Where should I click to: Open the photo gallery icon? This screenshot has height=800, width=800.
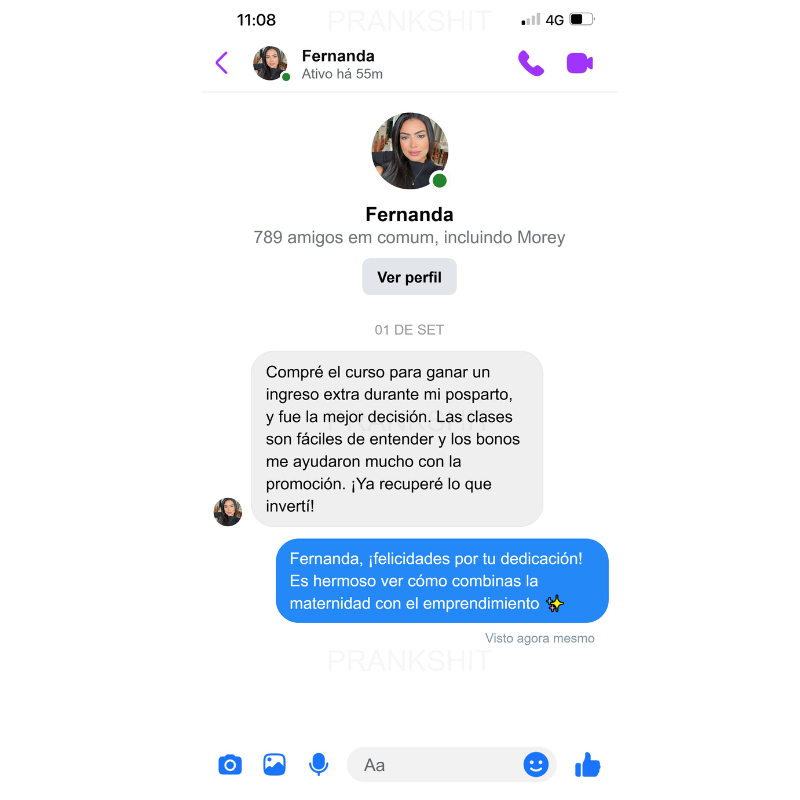[274, 764]
